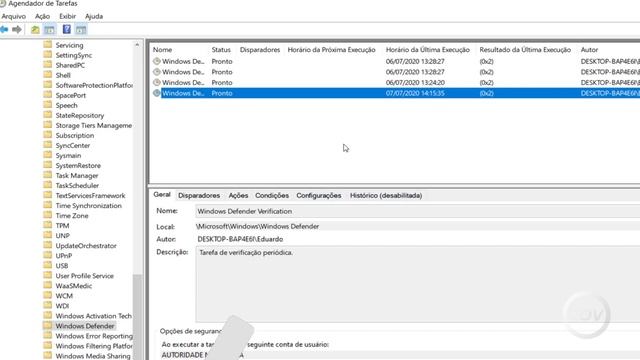
Task: Toggle the console tree pane toolbar icon
Action: [x=49, y=29]
